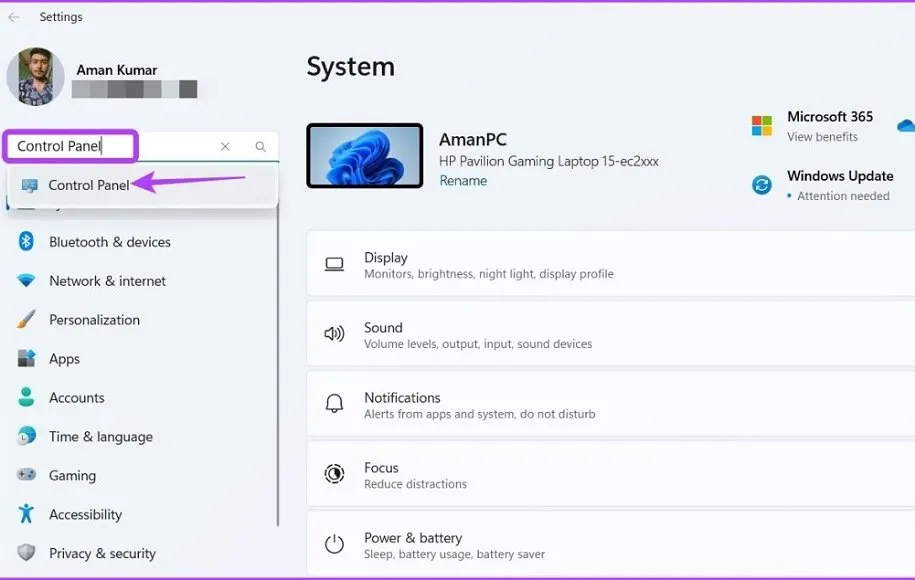Select Accessibility in the sidebar
915x580 pixels.
(x=85, y=515)
